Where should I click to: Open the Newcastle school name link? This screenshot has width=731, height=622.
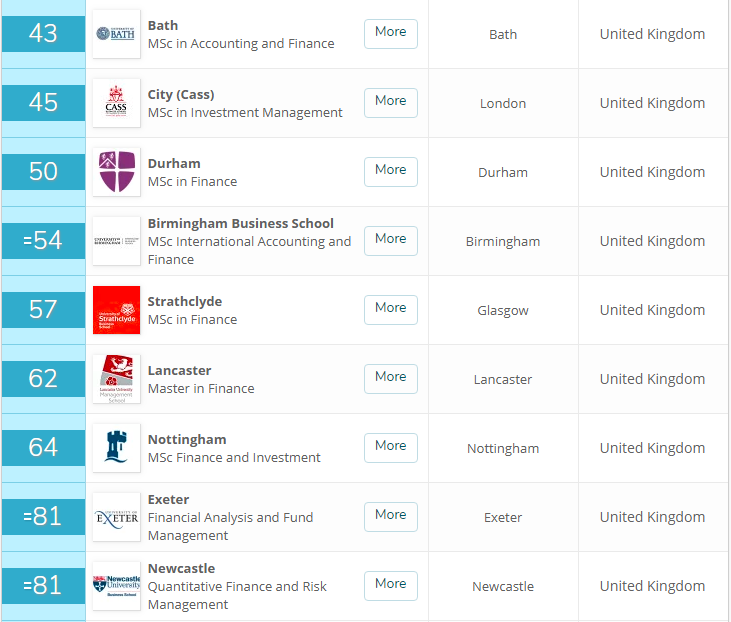(x=181, y=568)
